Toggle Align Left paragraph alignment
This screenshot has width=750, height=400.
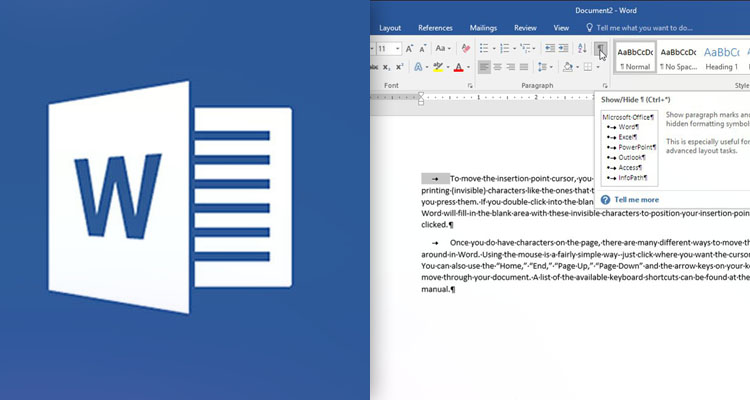click(x=484, y=67)
